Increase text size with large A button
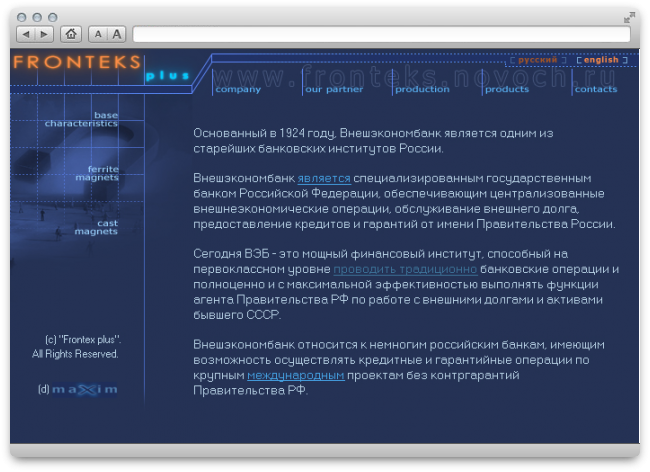This screenshot has width=650, height=472. (117, 34)
